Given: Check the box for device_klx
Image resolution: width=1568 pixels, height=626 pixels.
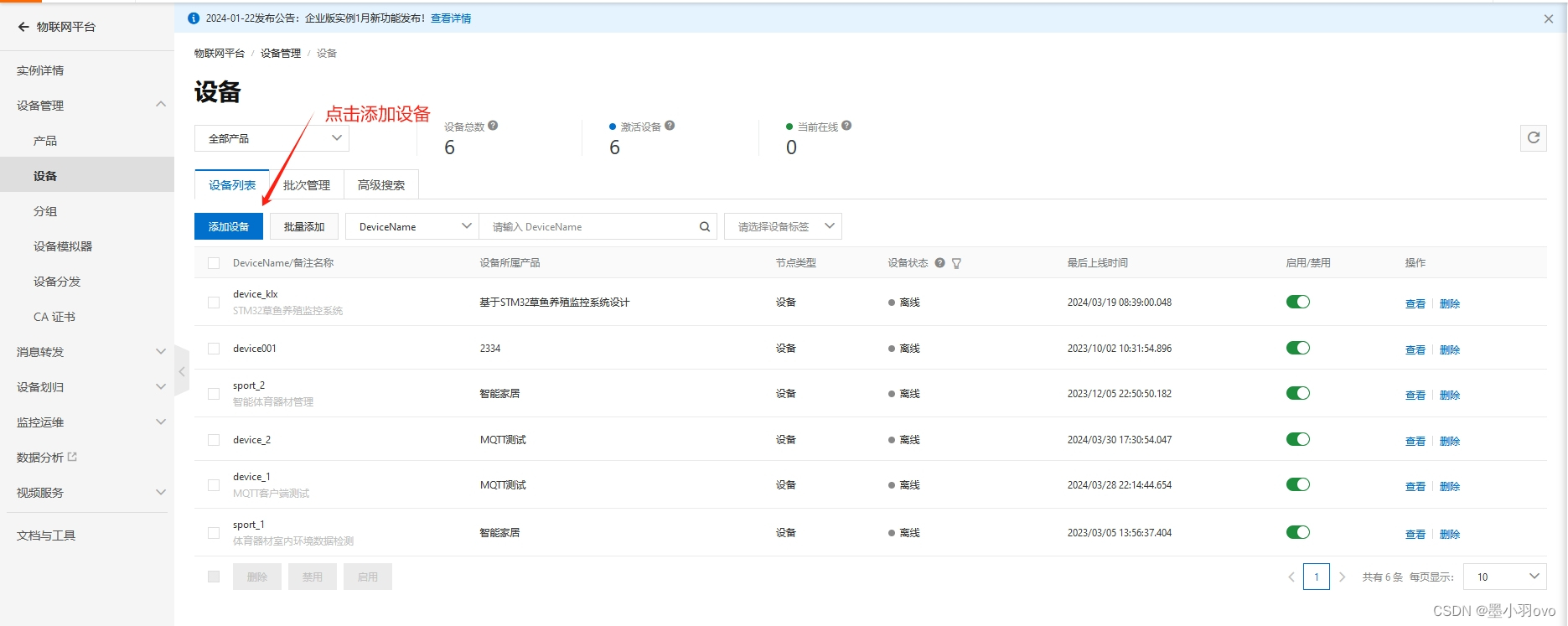Looking at the screenshot, I should point(214,303).
